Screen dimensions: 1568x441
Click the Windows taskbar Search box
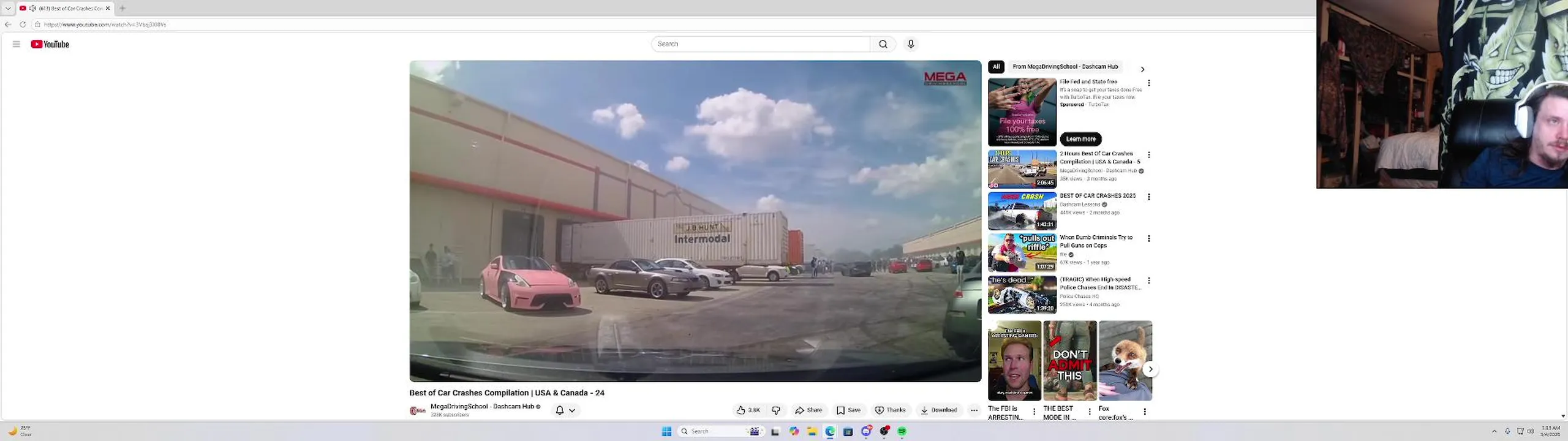point(720,432)
